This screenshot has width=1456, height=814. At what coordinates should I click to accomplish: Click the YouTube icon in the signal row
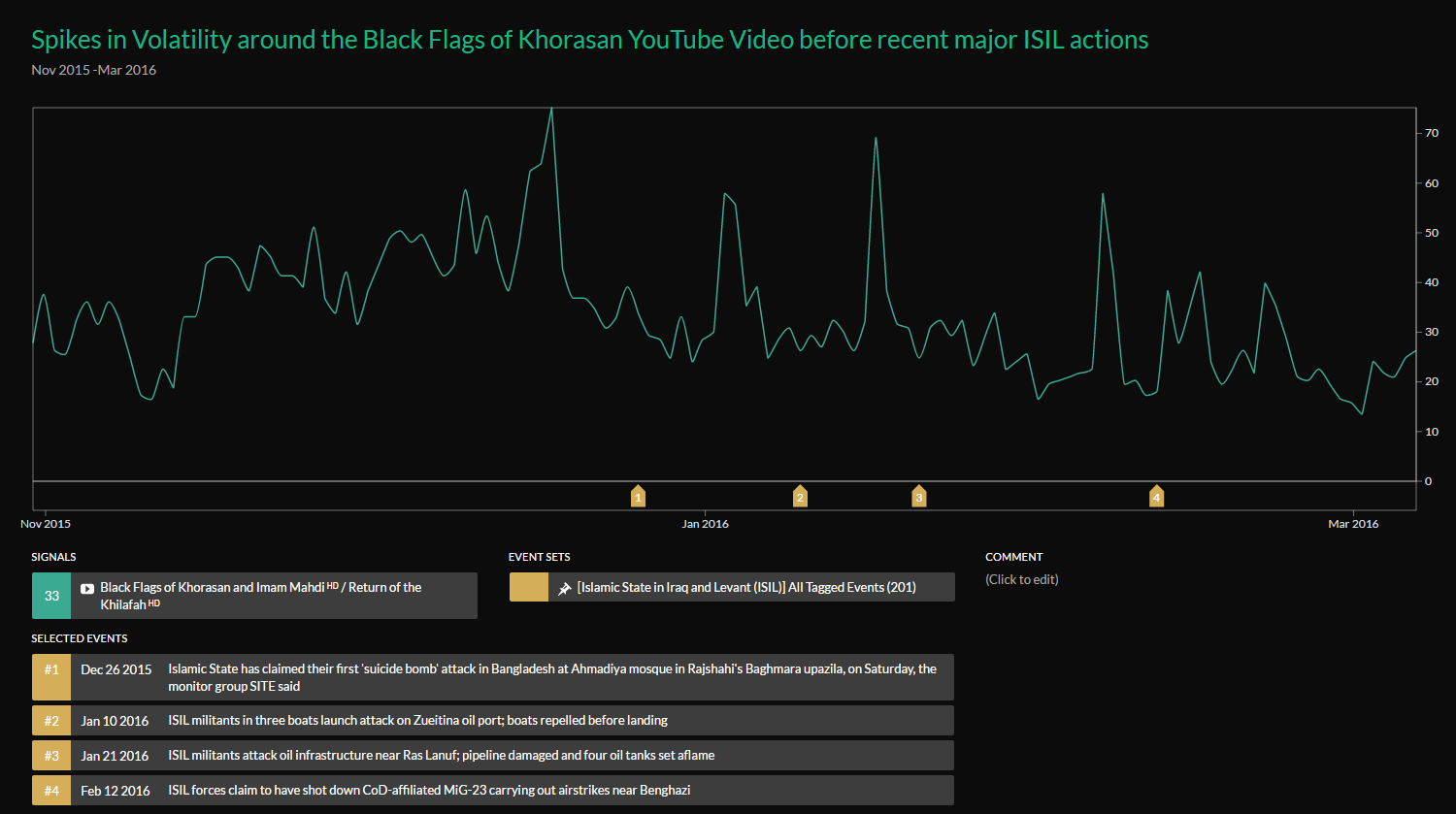point(87,588)
